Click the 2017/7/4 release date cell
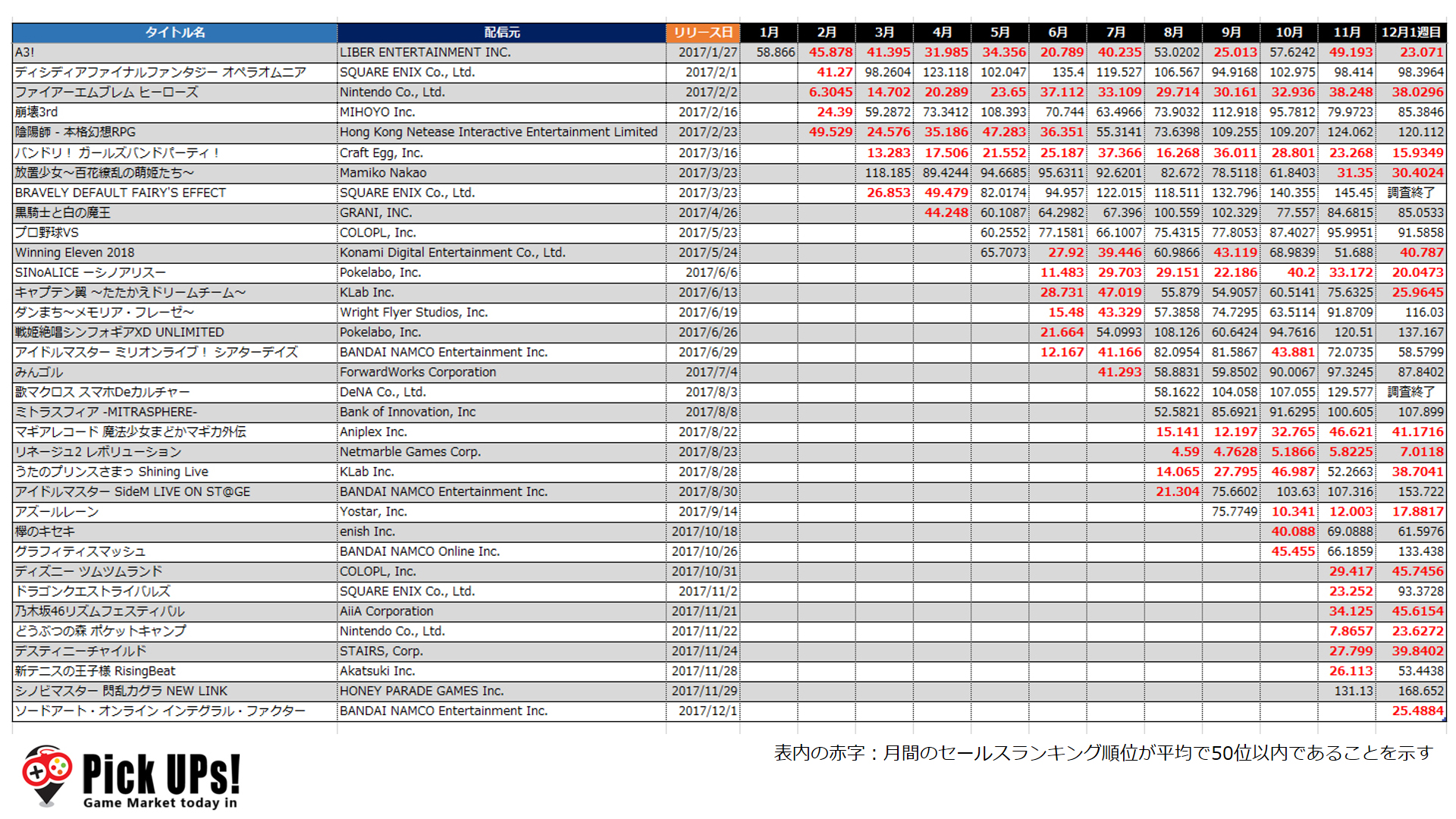1456x819 pixels. tap(703, 372)
